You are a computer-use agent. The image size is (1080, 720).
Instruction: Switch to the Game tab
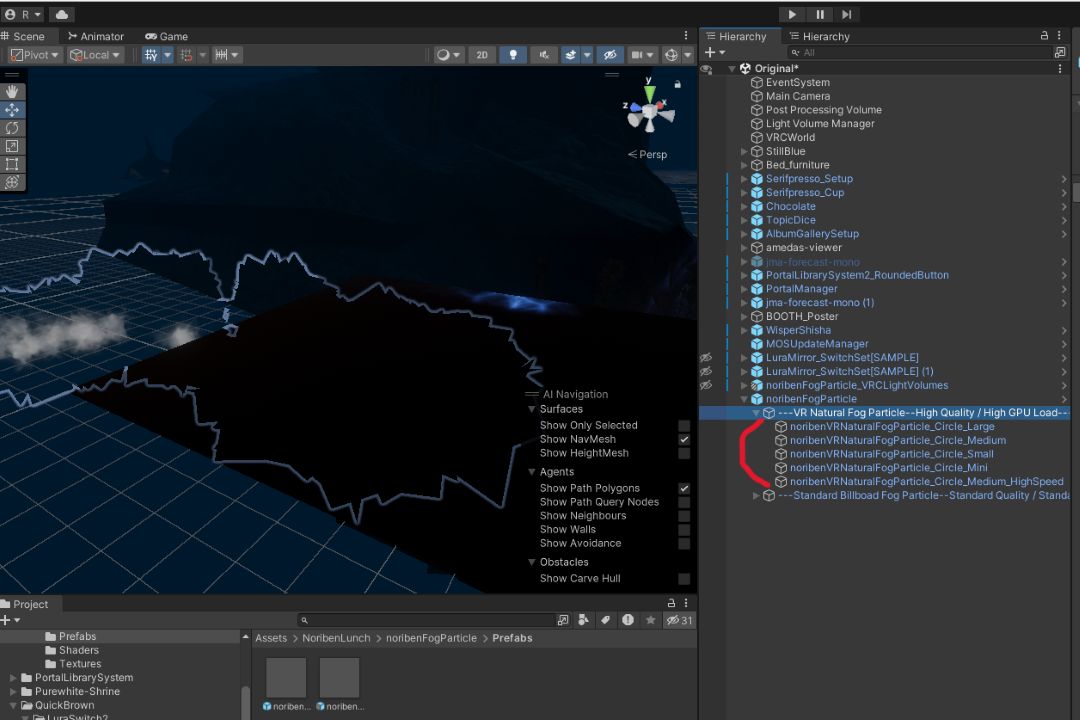166,36
